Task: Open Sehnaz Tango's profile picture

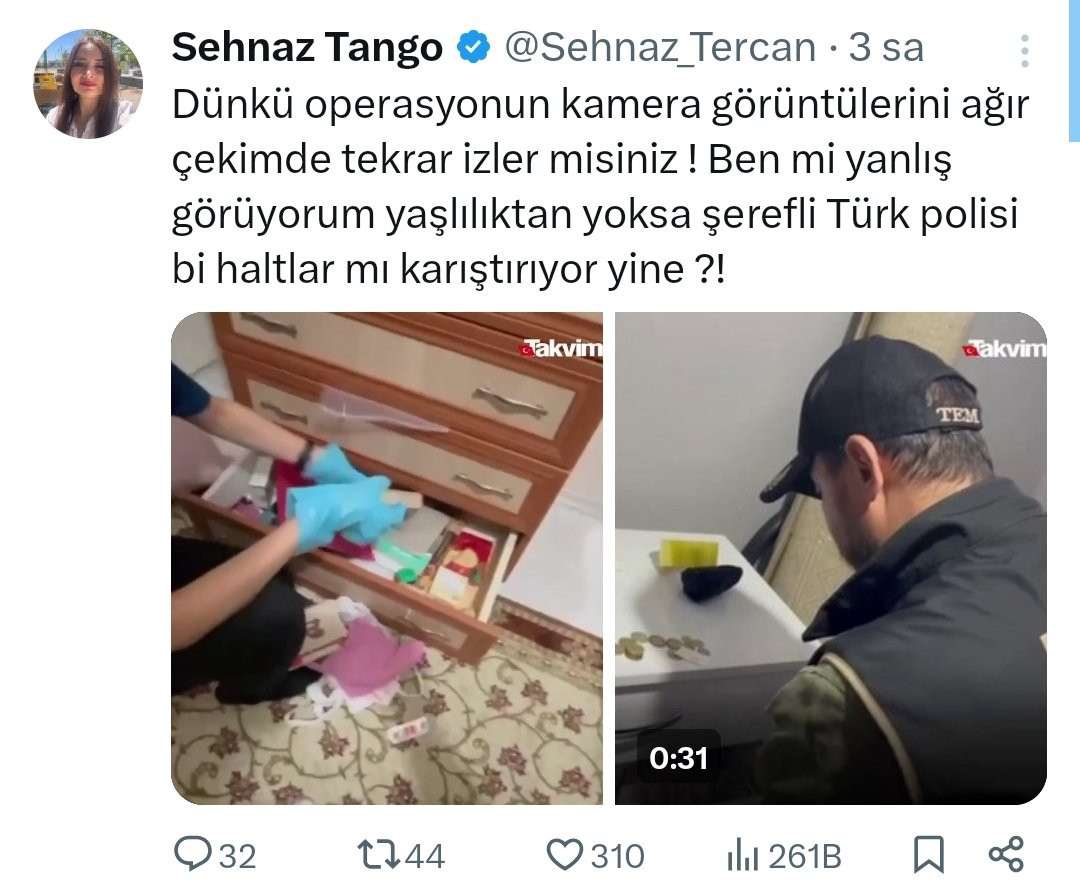Action: [x=87, y=83]
